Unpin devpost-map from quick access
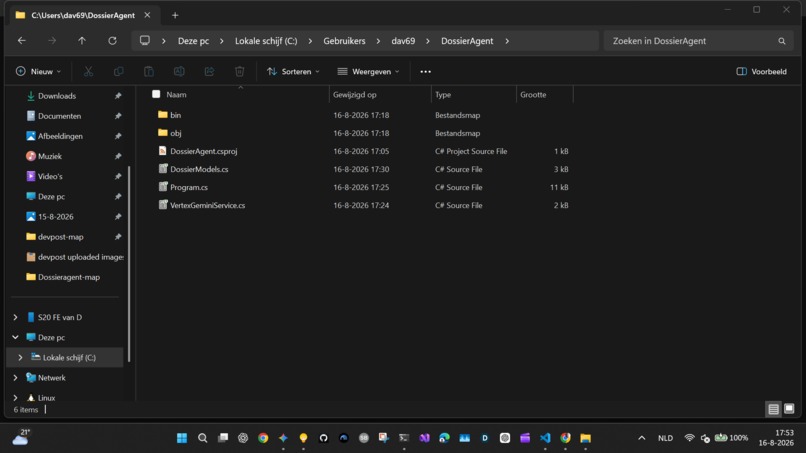The height and width of the screenshot is (453, 806). 118,237
